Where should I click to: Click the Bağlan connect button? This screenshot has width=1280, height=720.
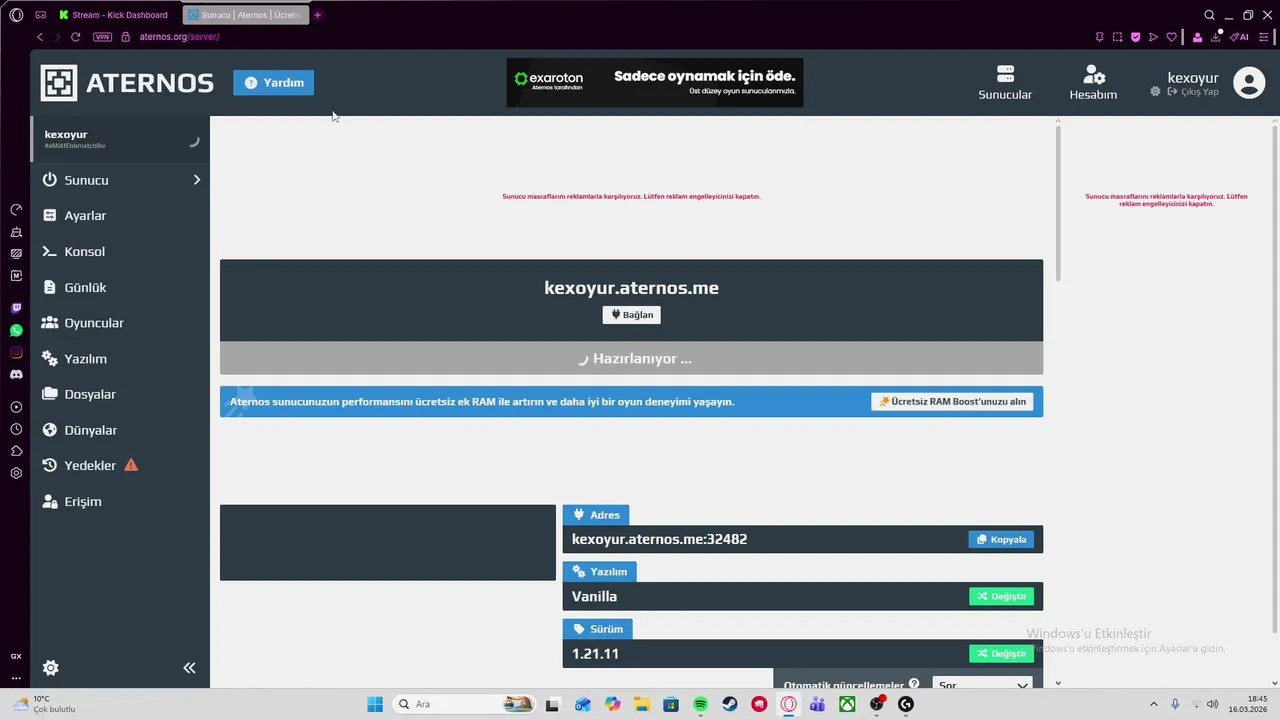point(631,315)
